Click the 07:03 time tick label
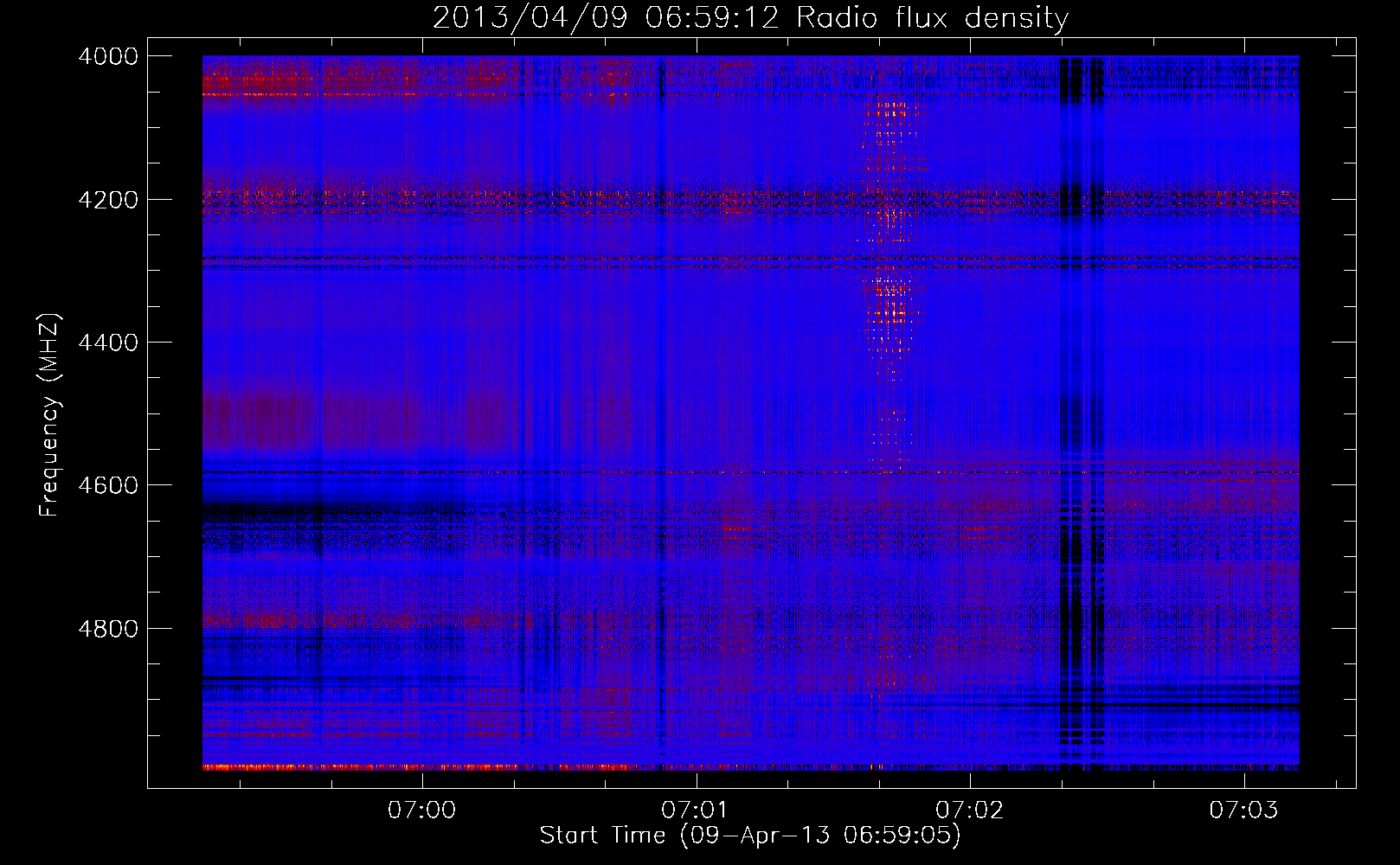 [x=1243, y=810]
